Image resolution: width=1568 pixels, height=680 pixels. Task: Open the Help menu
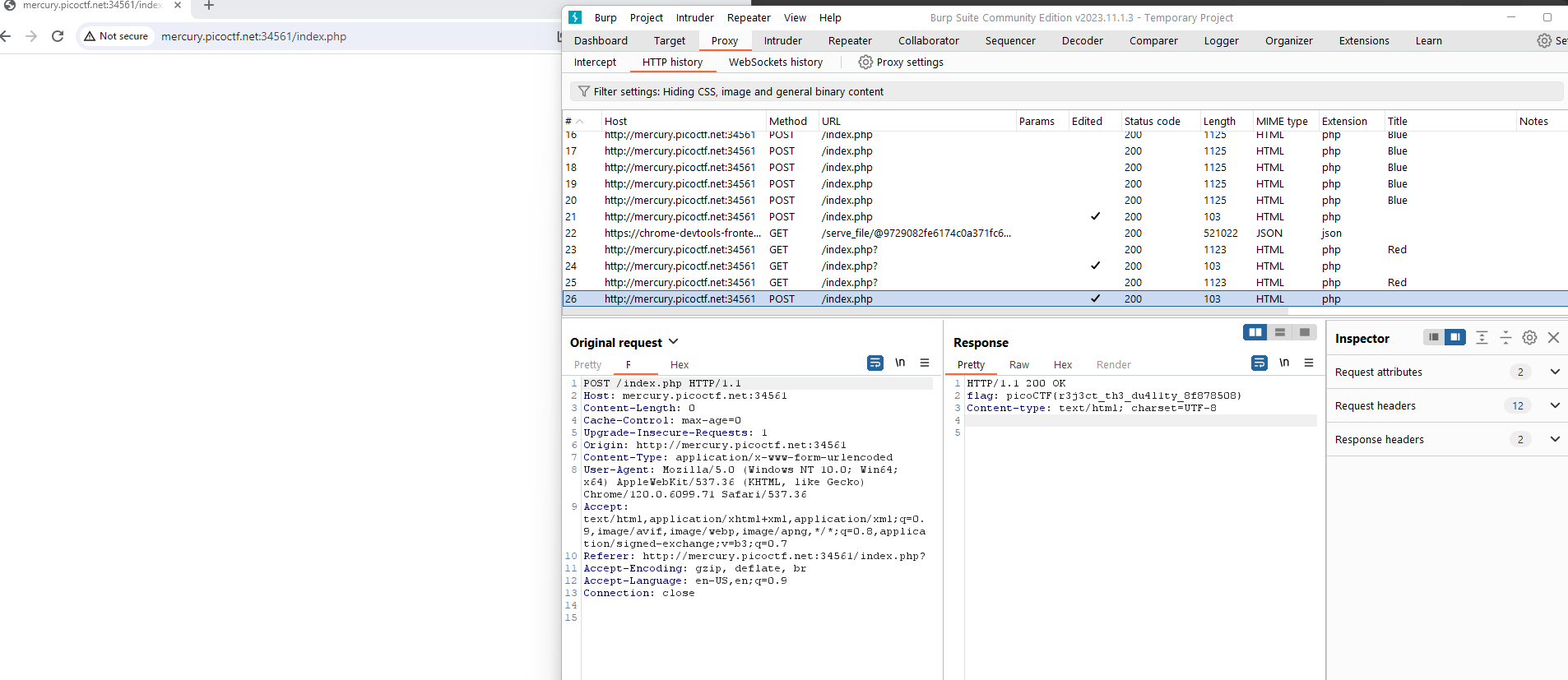point(830,17)
